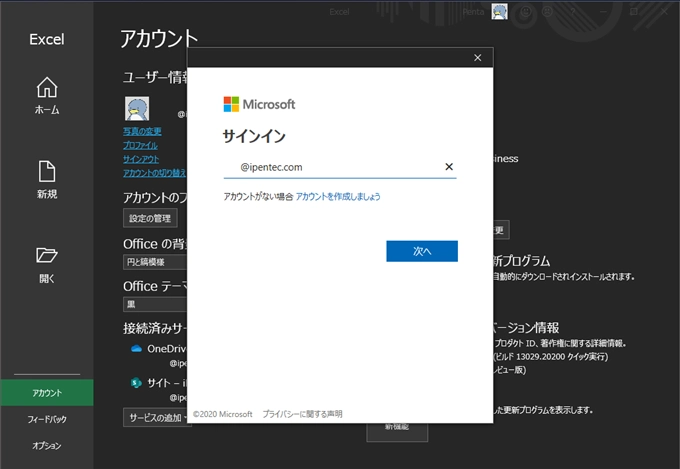The image size is (680, 469).
Task: Click the penguin profile picture in the title bar
Action: pyautogui.click(x=500, y=11)
